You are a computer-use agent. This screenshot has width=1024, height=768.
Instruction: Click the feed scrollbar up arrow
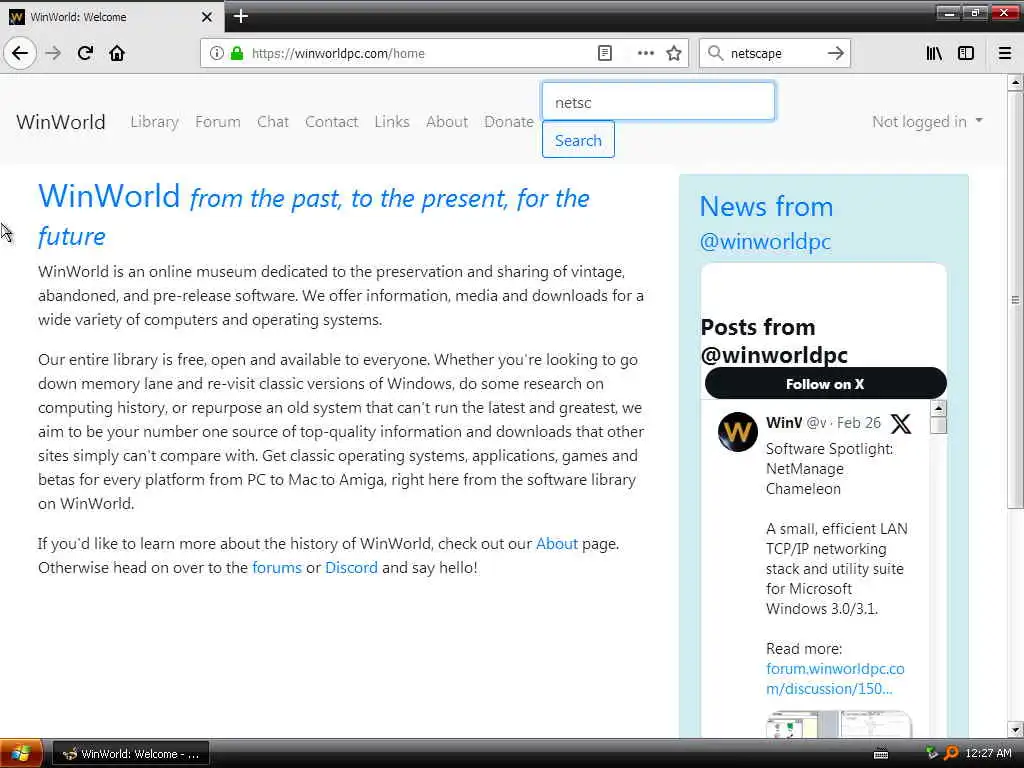point(938,408)
